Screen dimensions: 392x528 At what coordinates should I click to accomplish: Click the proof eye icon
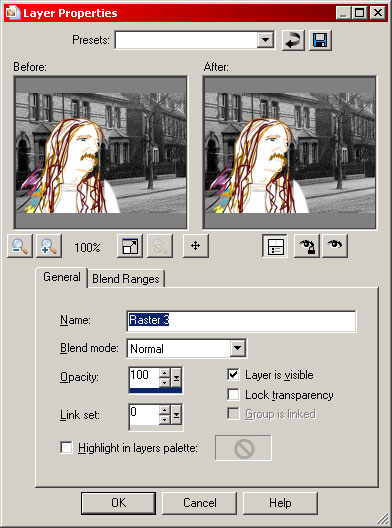335,246
